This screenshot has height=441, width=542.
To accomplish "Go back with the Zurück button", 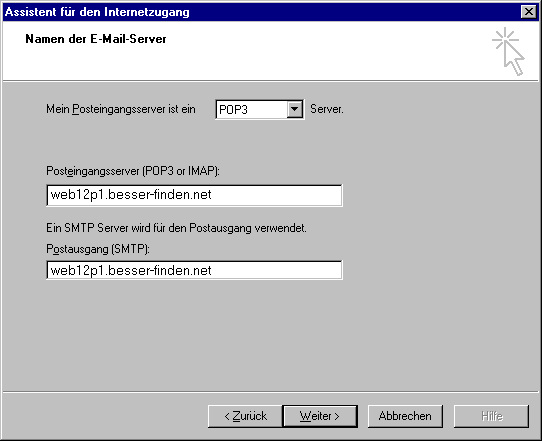I will (x=245, y=416).
